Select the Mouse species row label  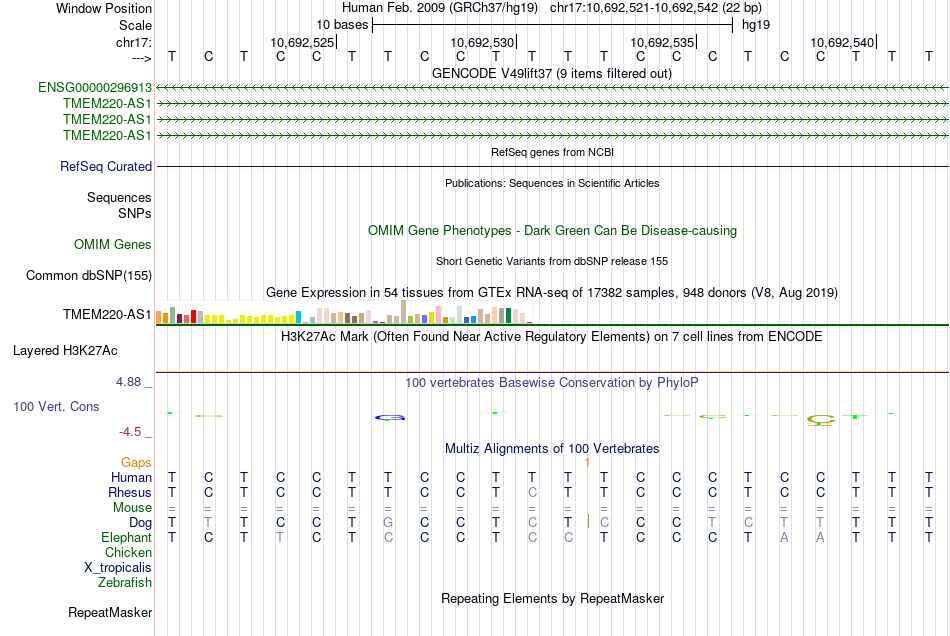pyautogui.click(x=133, y=508)
